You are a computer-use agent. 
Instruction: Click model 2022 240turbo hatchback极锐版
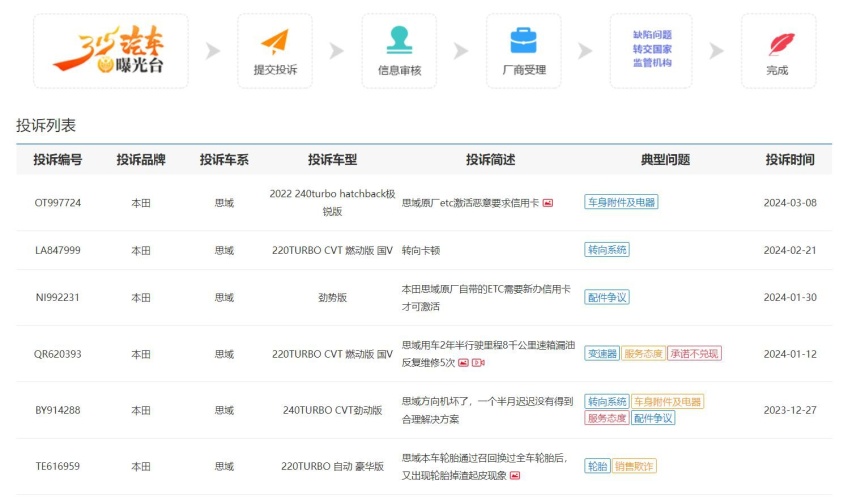click(x=332, y=202)
